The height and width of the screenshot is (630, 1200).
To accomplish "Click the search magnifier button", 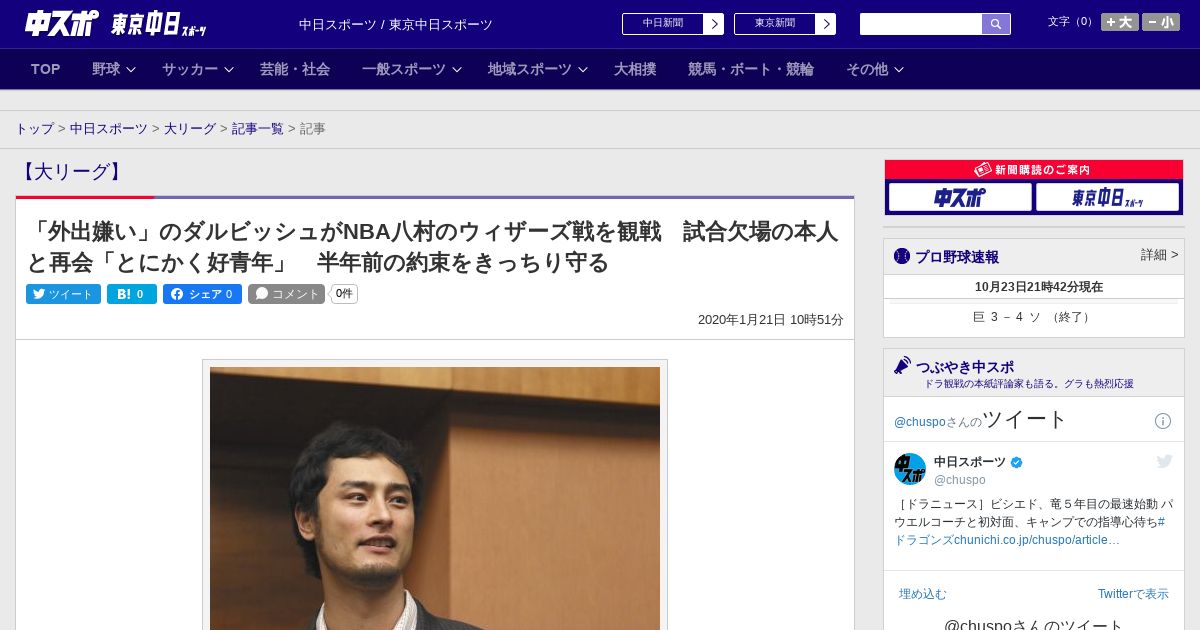I will click(996, 24).
